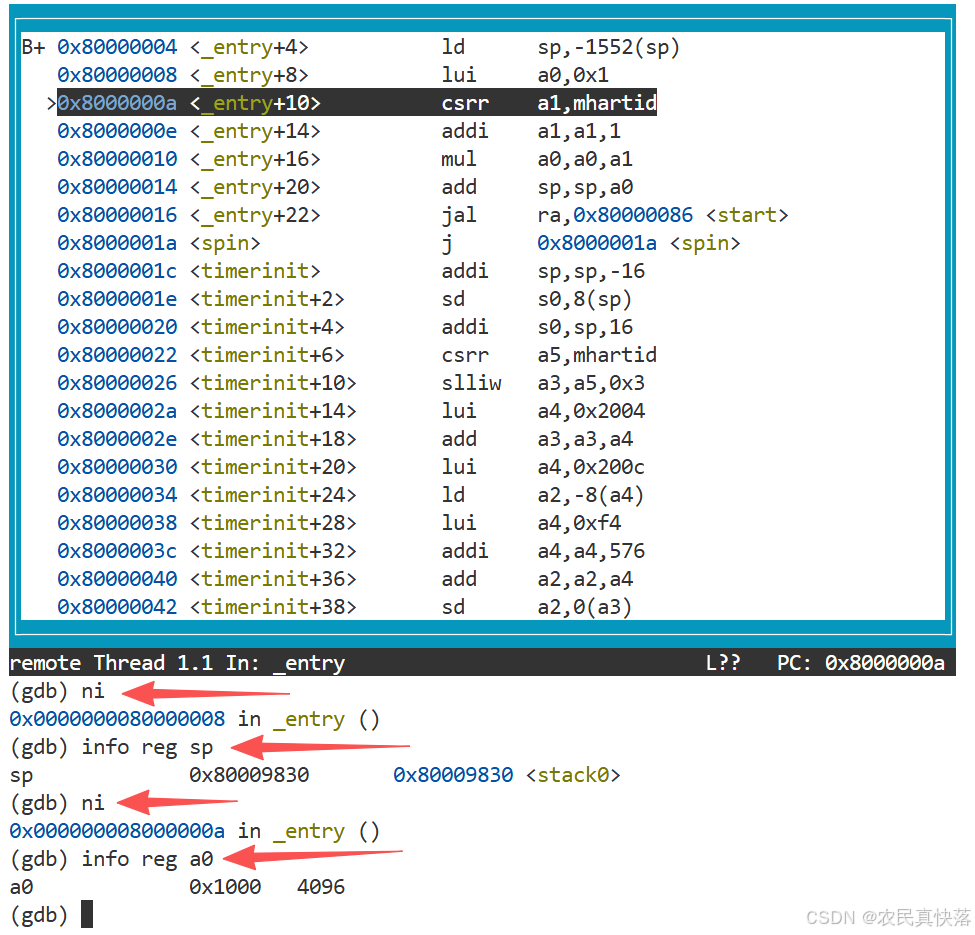
Task: Click the red arrow beside first ni command
Action: pyautogui.click(x=212, y=691)
